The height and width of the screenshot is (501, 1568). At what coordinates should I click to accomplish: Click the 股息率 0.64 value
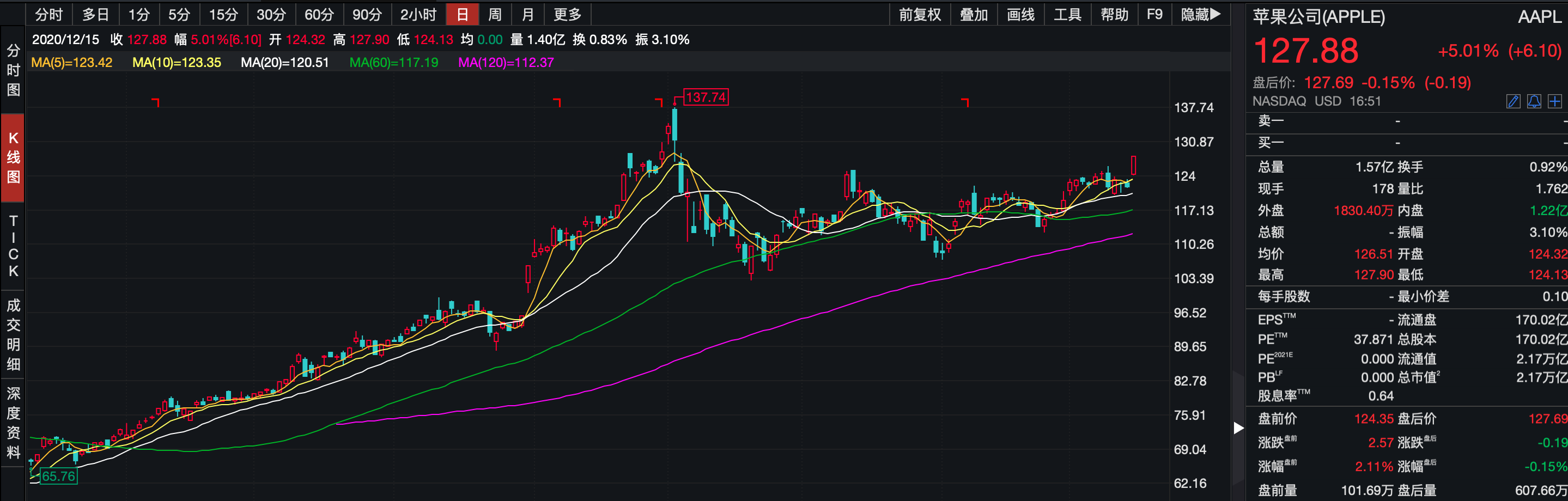[x=1381, y=396]
